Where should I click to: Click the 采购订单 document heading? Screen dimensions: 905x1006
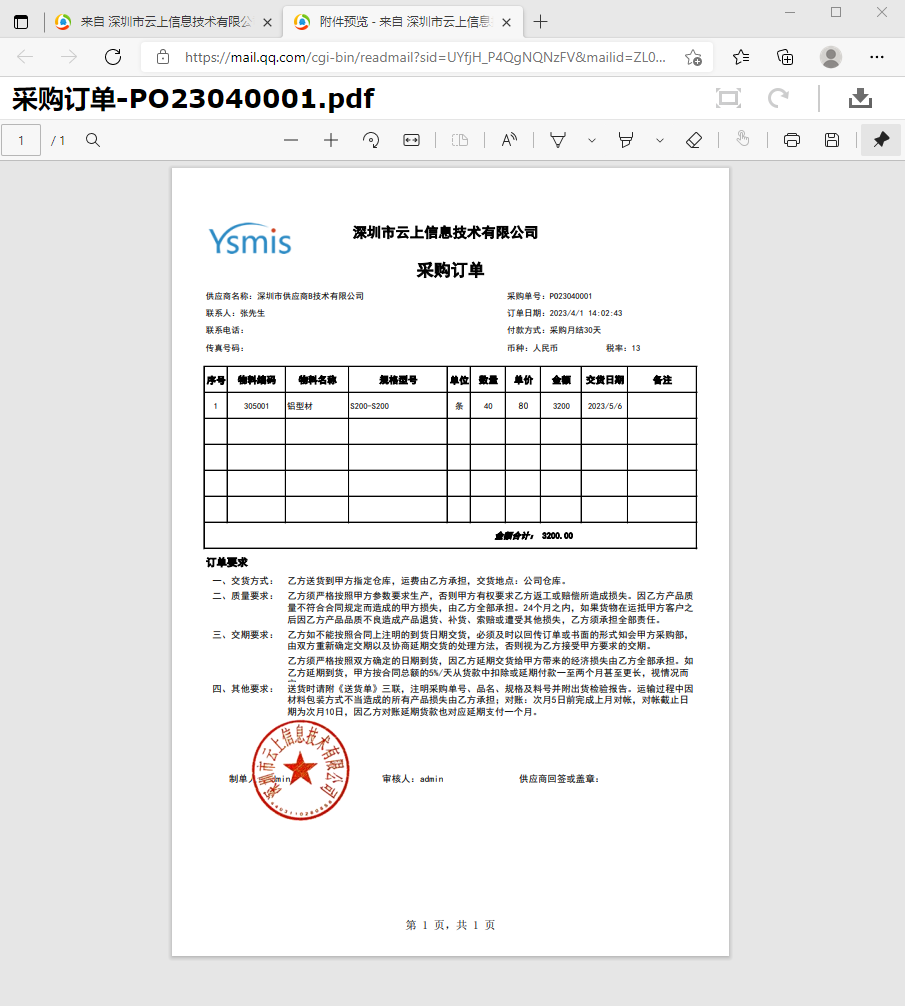450,270
